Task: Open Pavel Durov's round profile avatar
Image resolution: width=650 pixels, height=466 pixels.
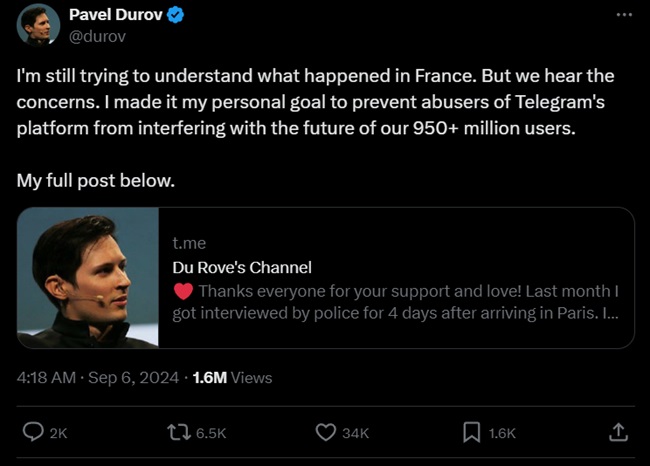Action: coord(38,24)
